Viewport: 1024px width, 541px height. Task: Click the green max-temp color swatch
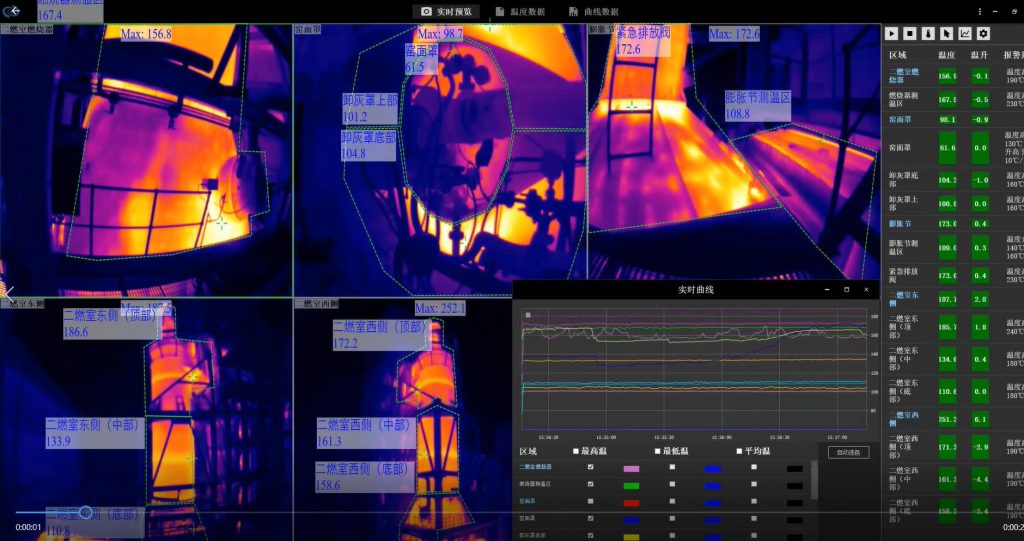[631, 485]
